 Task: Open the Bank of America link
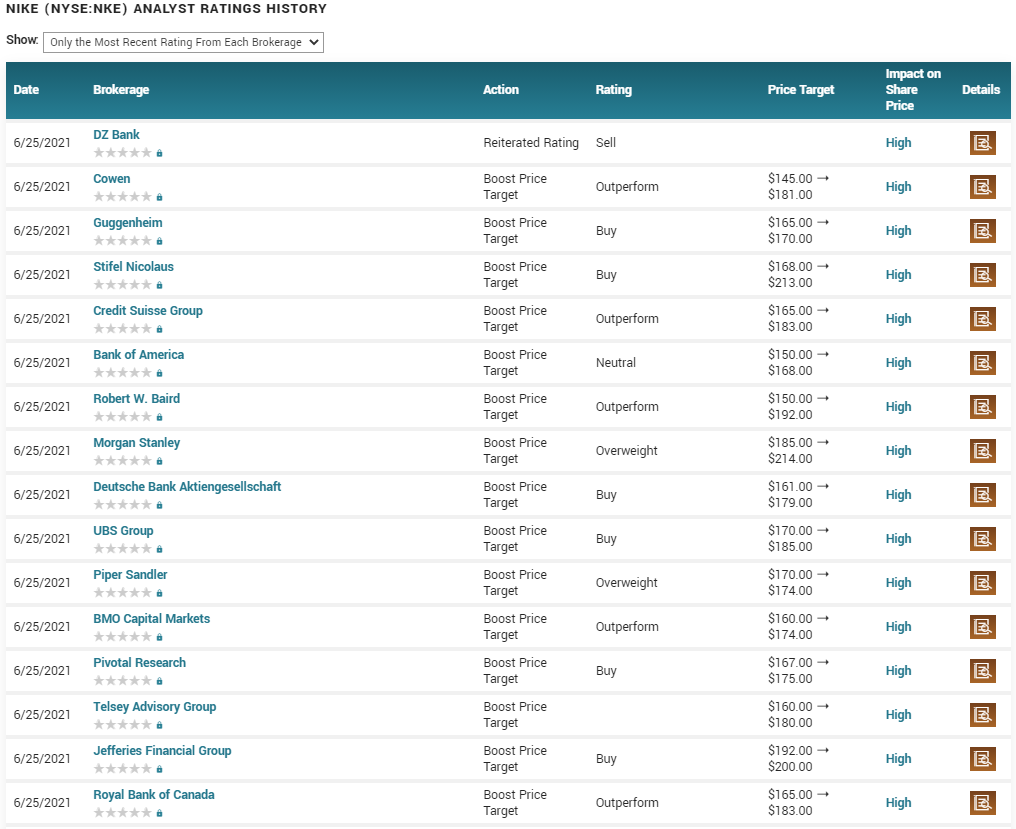coord(139,355)
